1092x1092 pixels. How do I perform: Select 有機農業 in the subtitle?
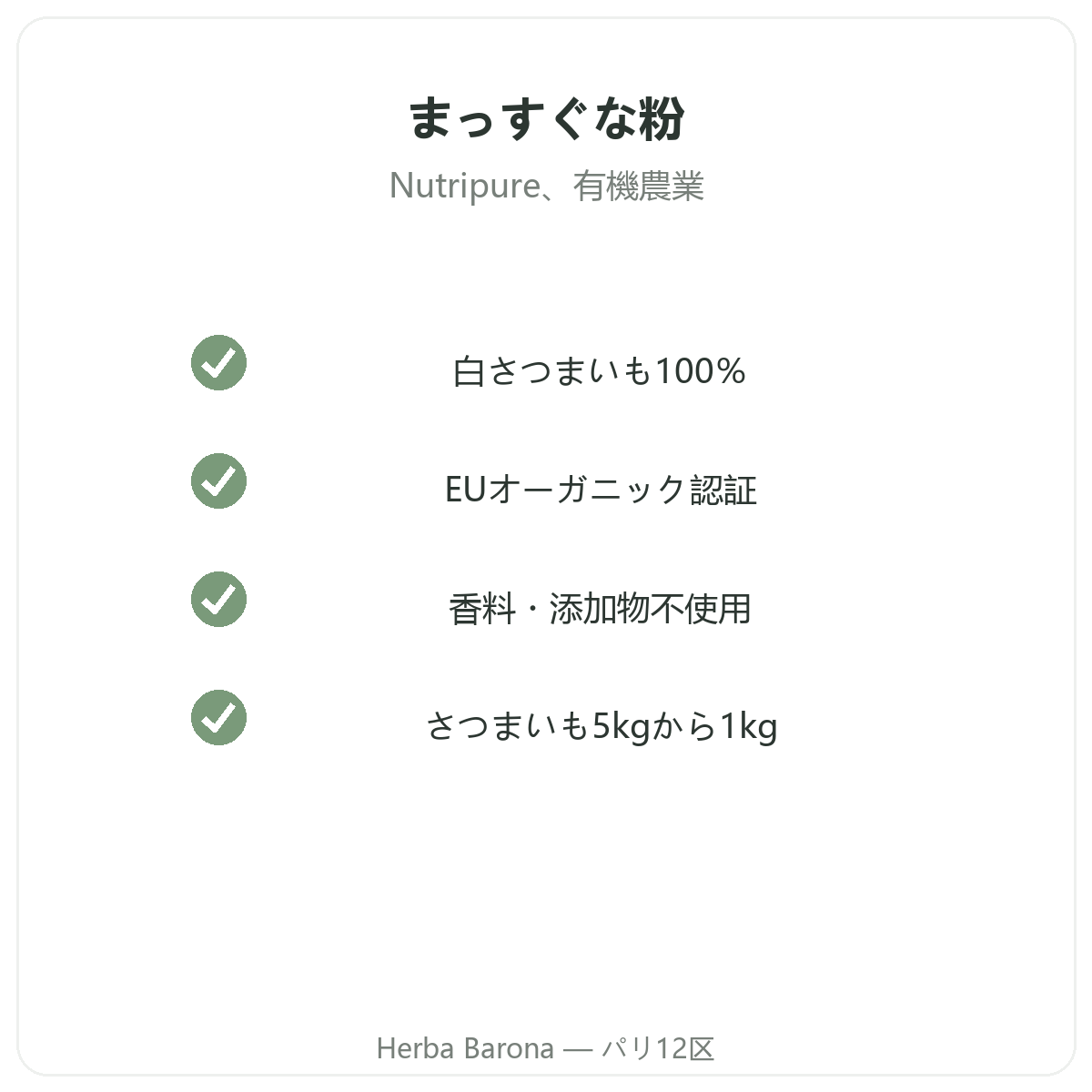point(639,186)
